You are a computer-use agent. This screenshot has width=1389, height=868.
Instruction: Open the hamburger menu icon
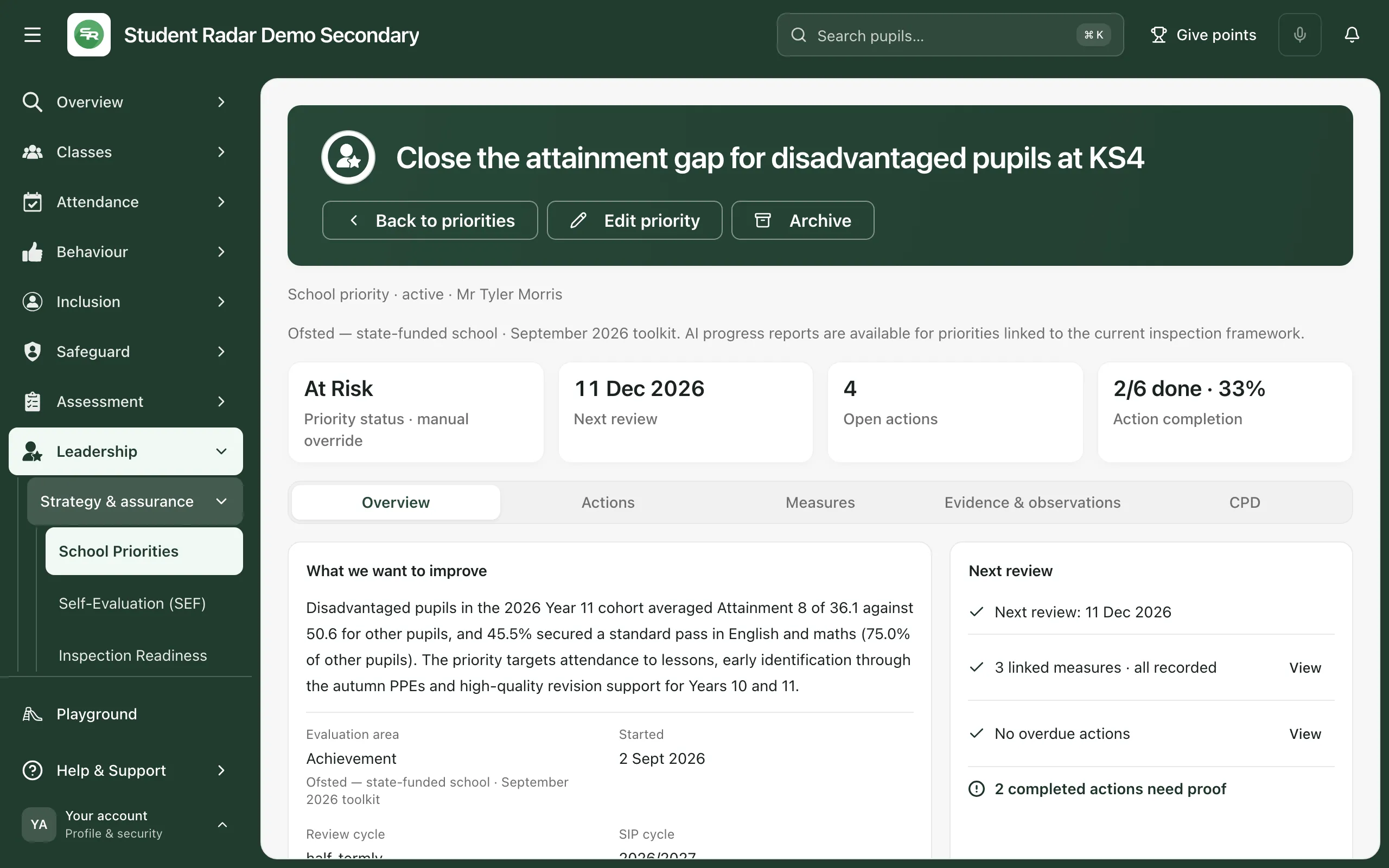click(32, 35)
